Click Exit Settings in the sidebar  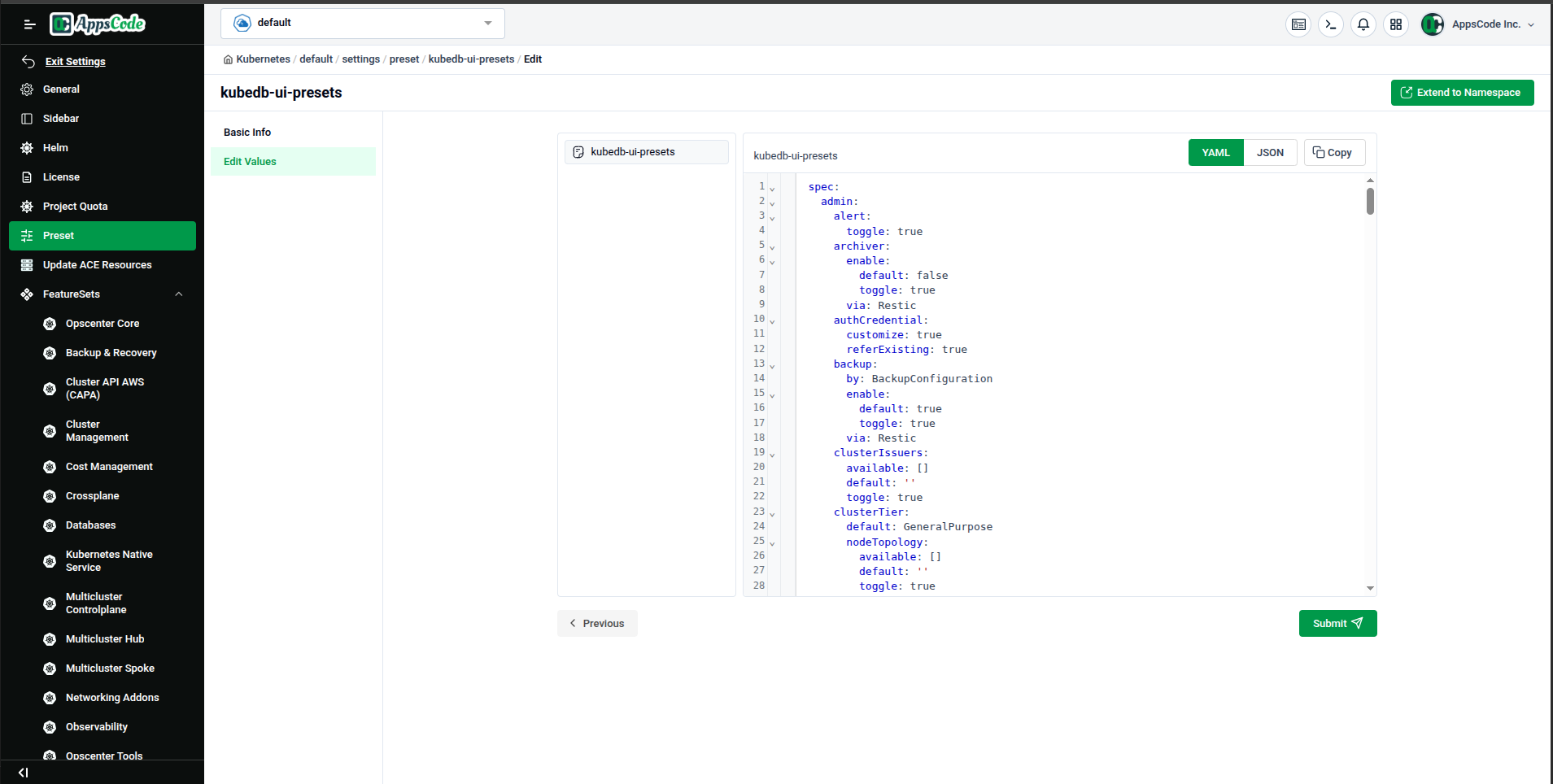(x=76, y=61)
